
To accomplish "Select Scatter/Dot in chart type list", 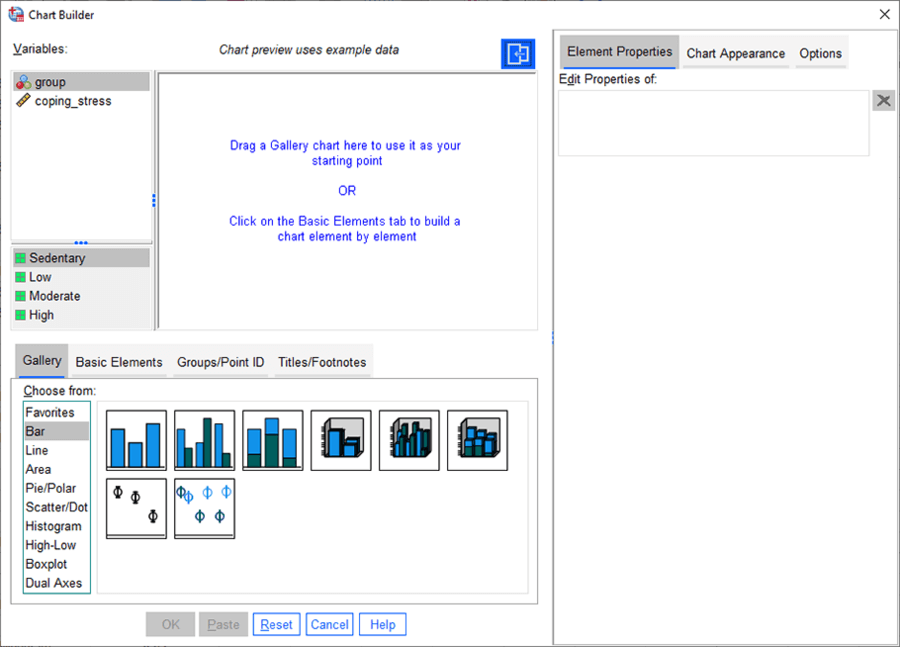I will click(56, 507).
